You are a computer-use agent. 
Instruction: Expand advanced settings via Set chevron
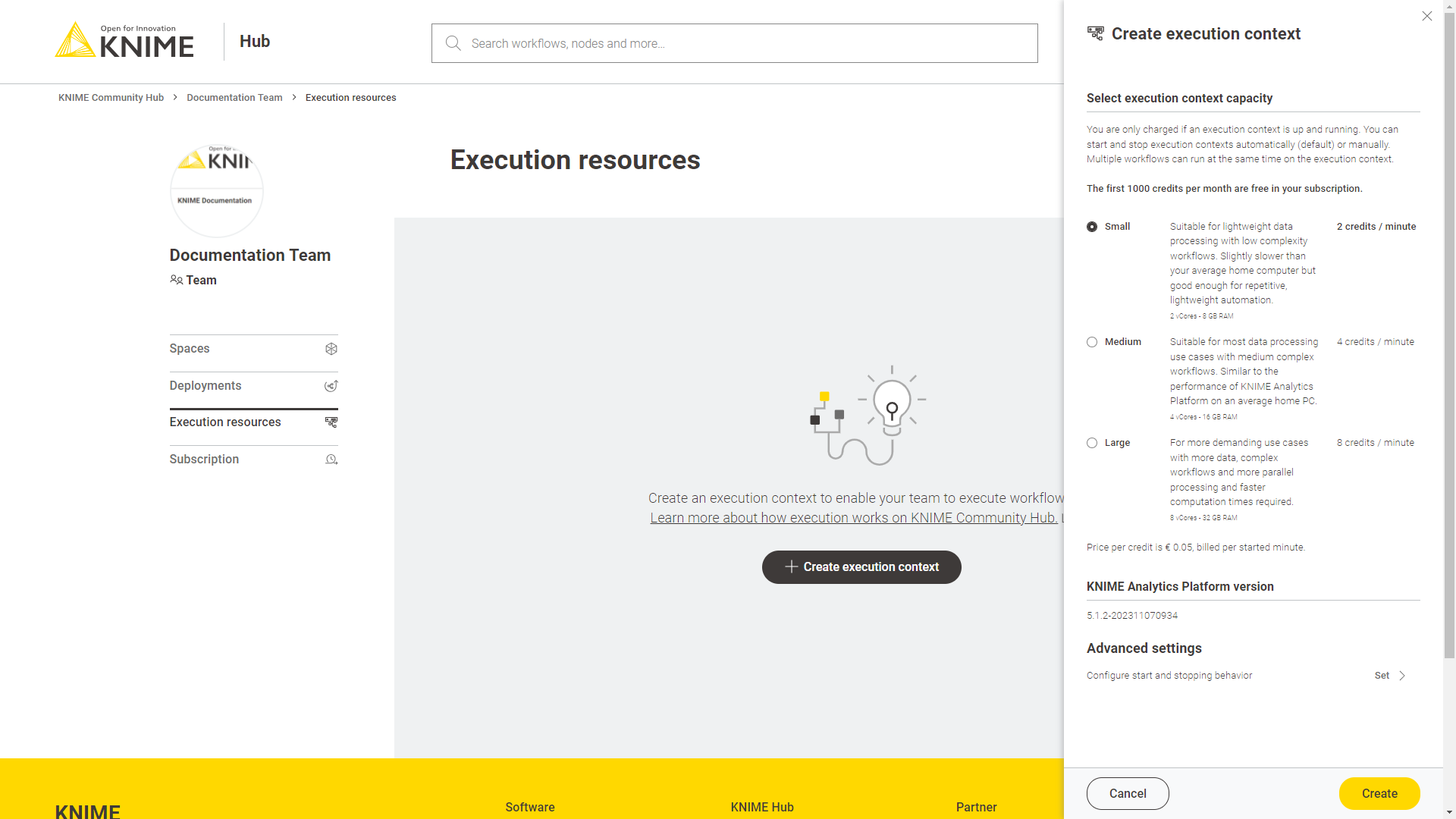point(1401,676)
